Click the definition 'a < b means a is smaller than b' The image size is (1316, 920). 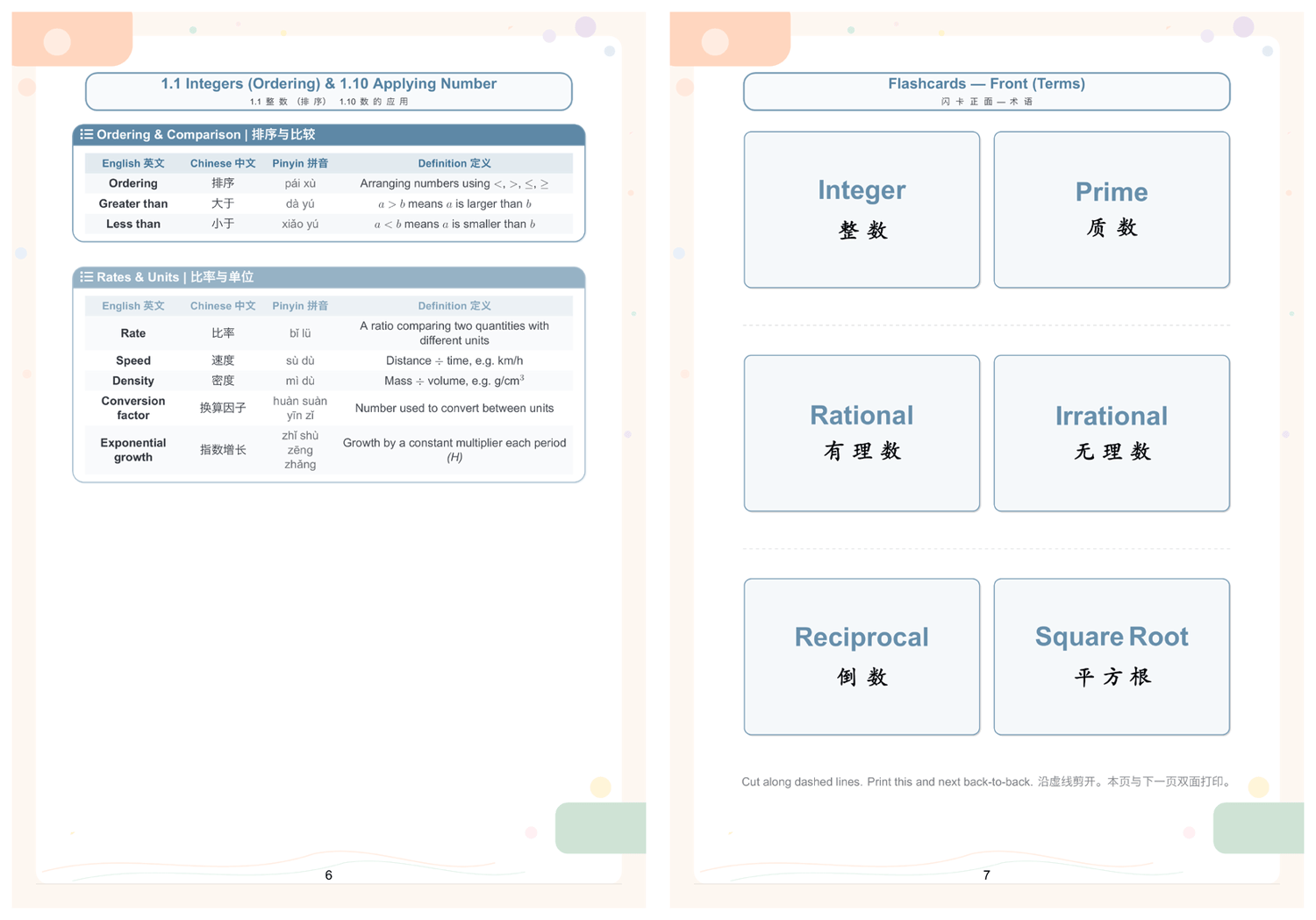pyautogui.click(x=454, y=224)
